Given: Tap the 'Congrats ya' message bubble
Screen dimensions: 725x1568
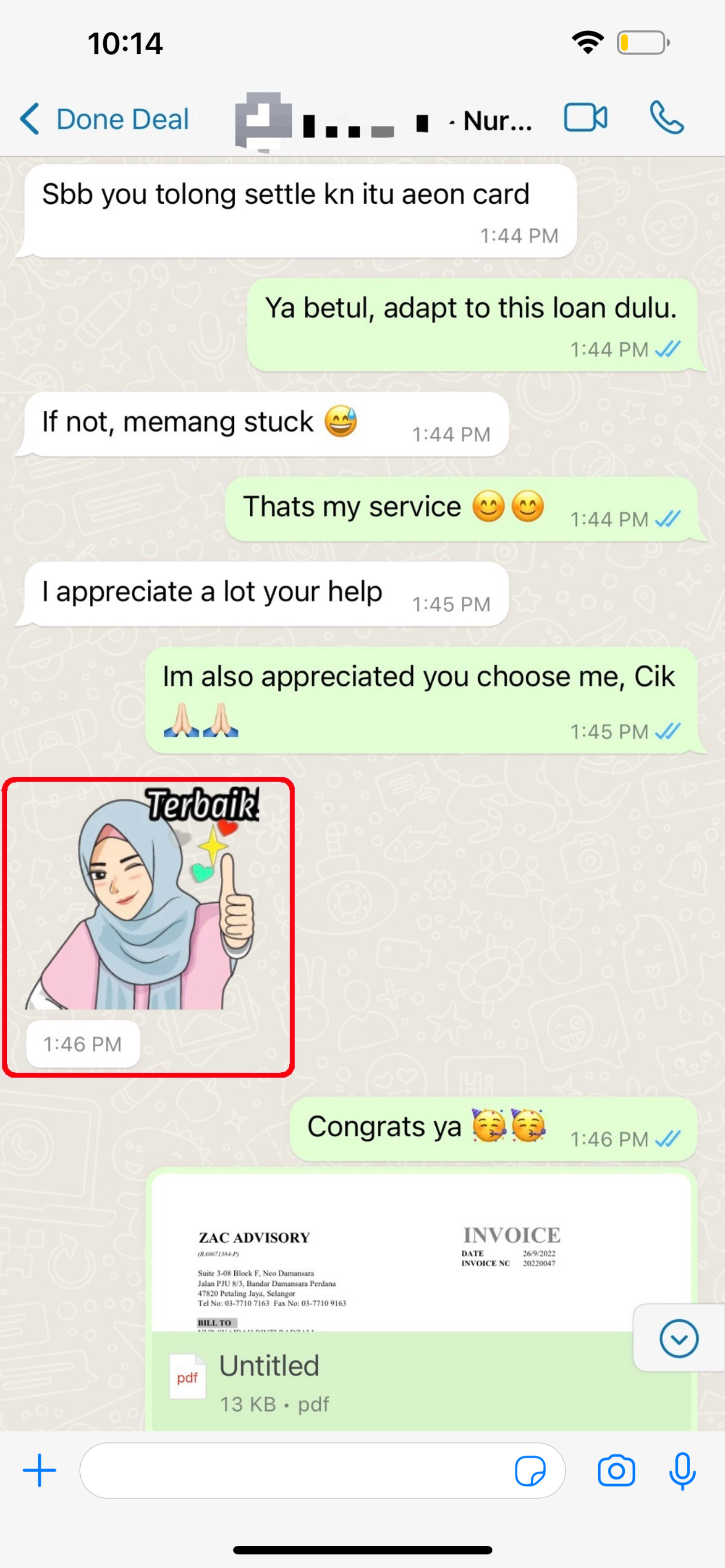Looking at the screenshot, I should 494,1128.
